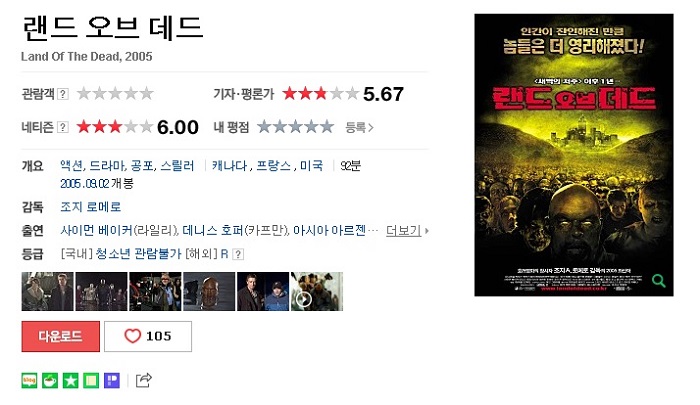Image resolution: width=700 pixels, height=405 pixels.
Task: Toggle the heart like button 105
Action: pos(148,336)
